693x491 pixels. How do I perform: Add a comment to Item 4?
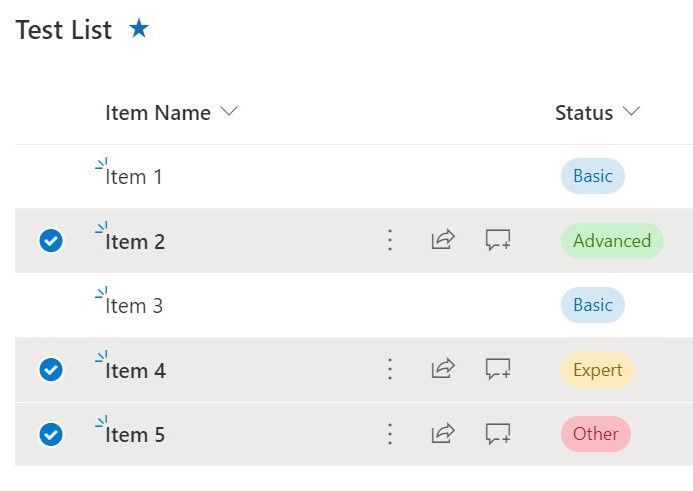[497, 370]
